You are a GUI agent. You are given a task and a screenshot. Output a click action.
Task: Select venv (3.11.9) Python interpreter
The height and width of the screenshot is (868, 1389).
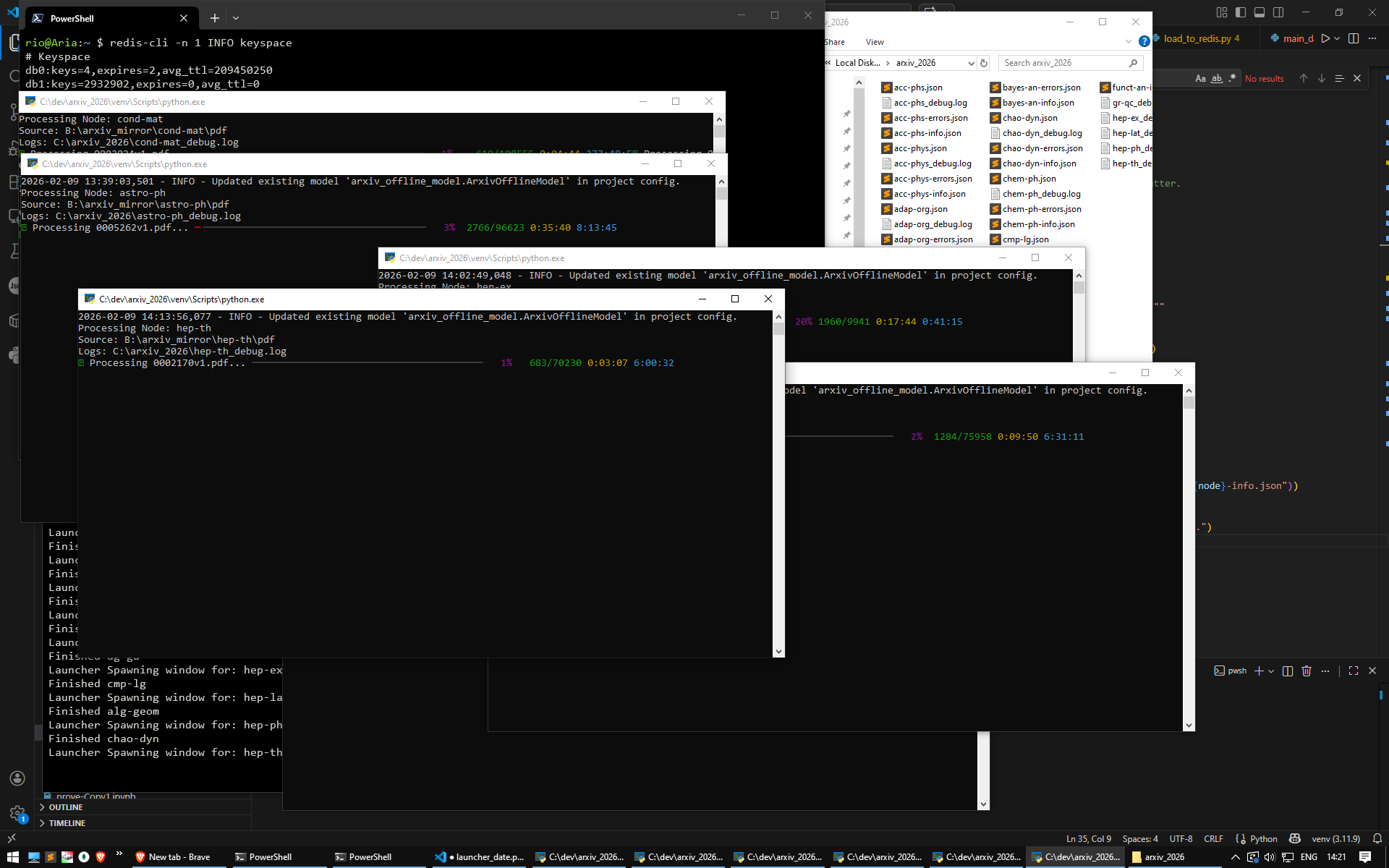coord(1335,838)
